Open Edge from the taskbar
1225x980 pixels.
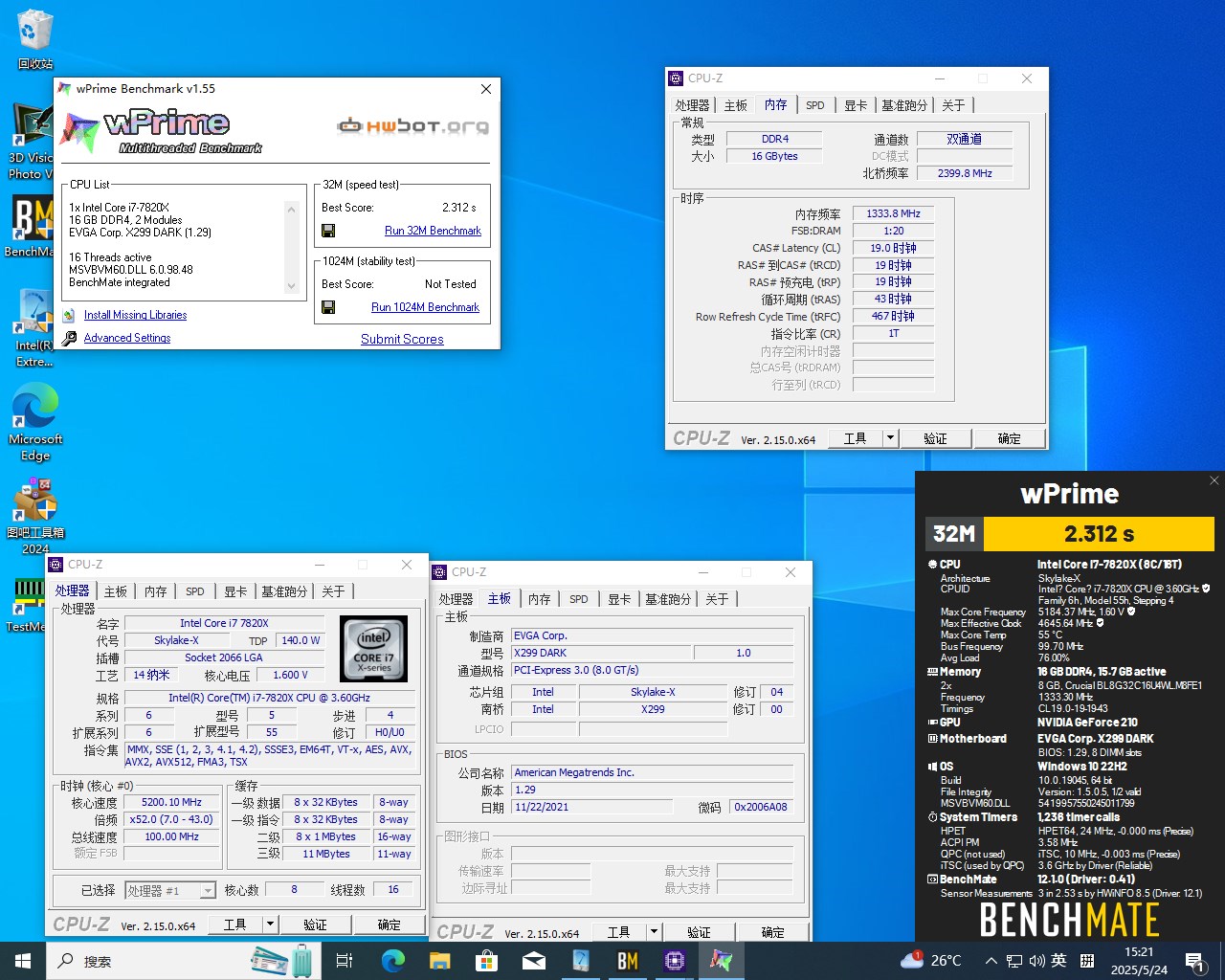tap(393, 961)
